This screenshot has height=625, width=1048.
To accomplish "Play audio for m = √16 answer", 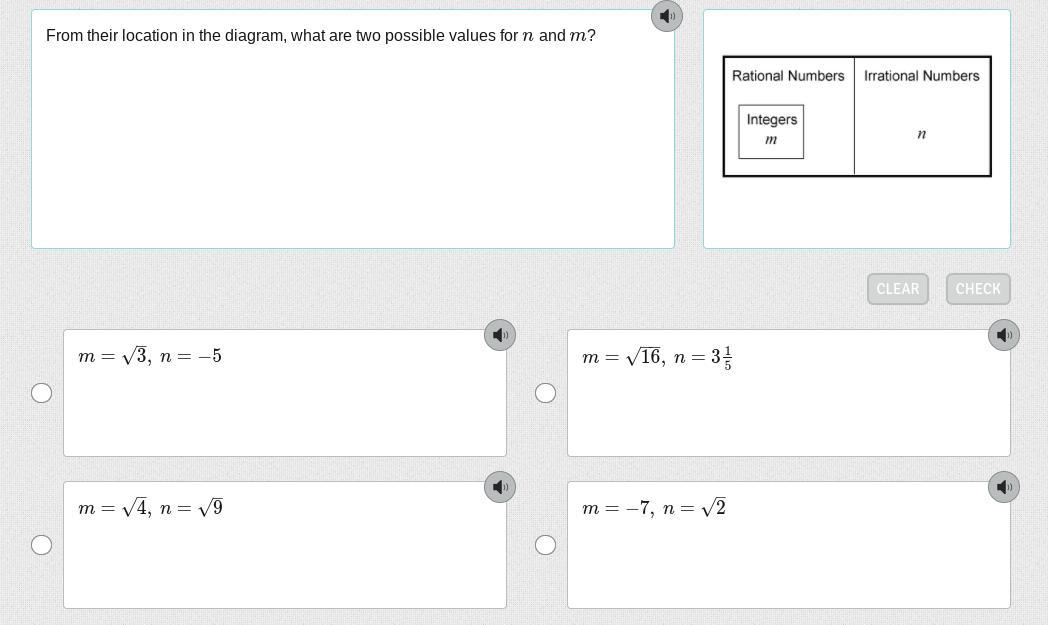I will pos(1003,335).
